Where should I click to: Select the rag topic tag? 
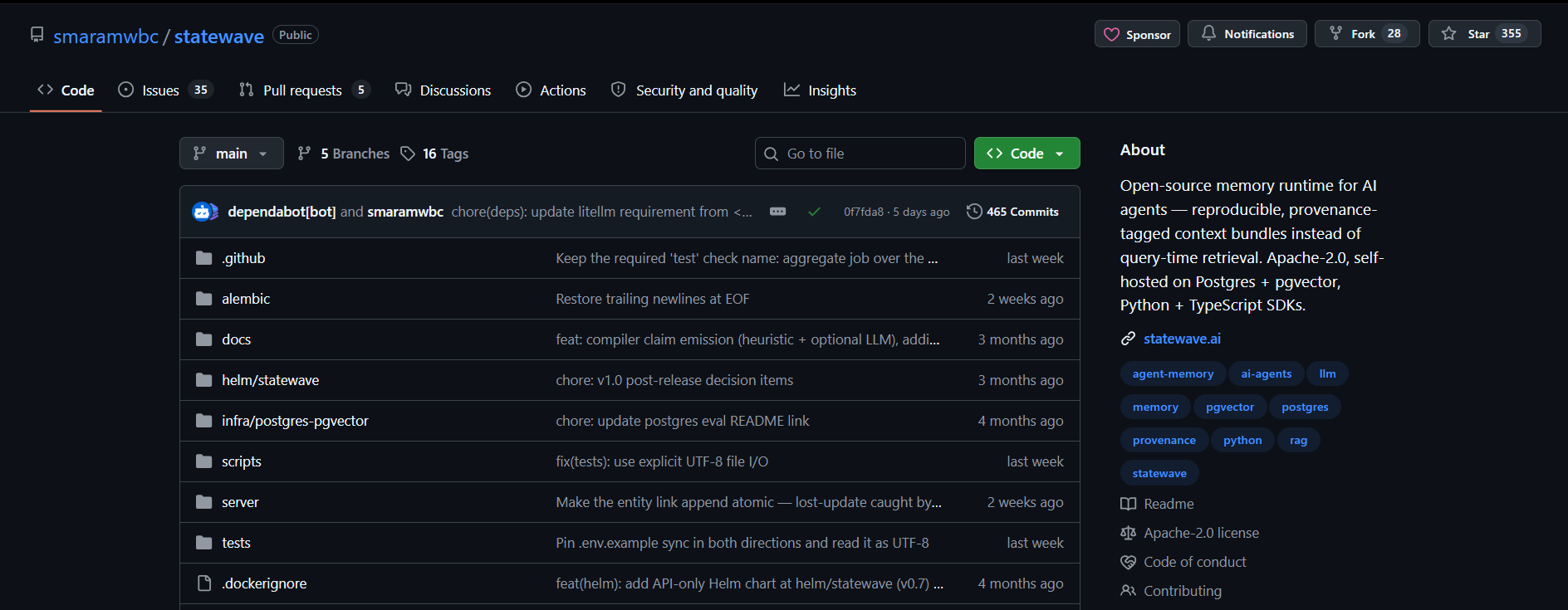click(x=1298, y=440)
